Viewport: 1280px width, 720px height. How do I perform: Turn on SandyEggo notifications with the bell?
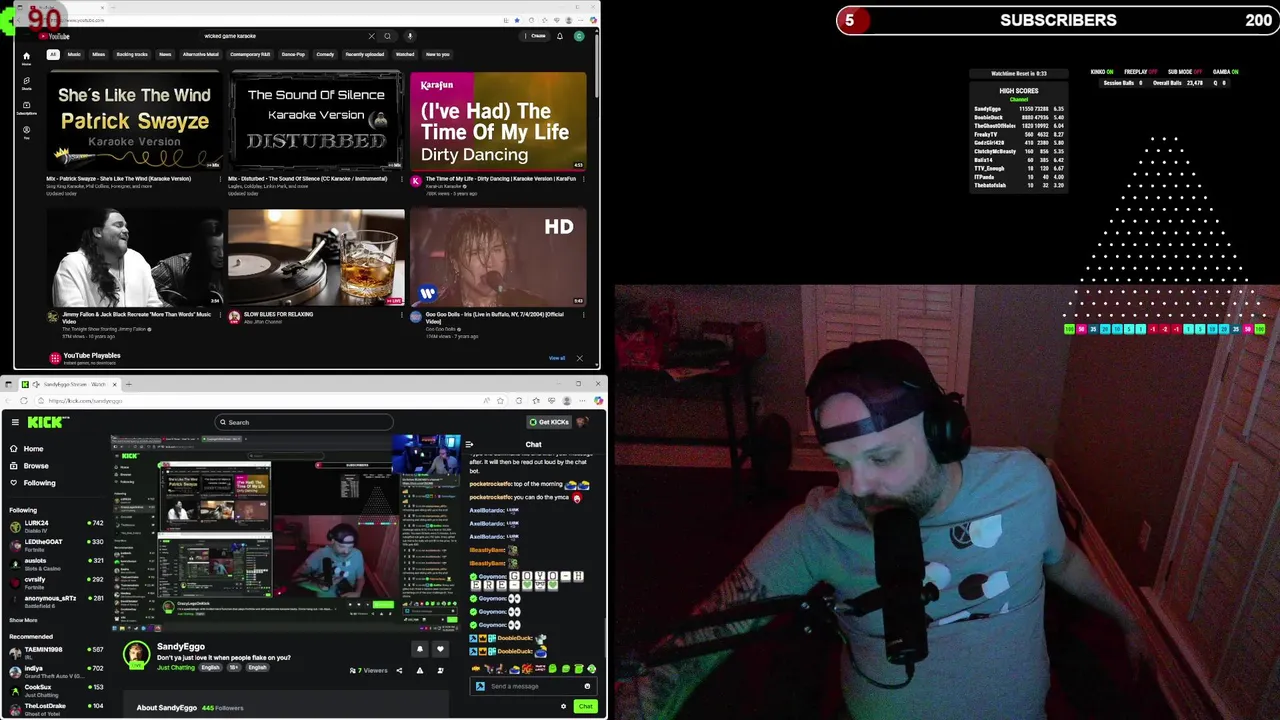(x=420, y=649)
